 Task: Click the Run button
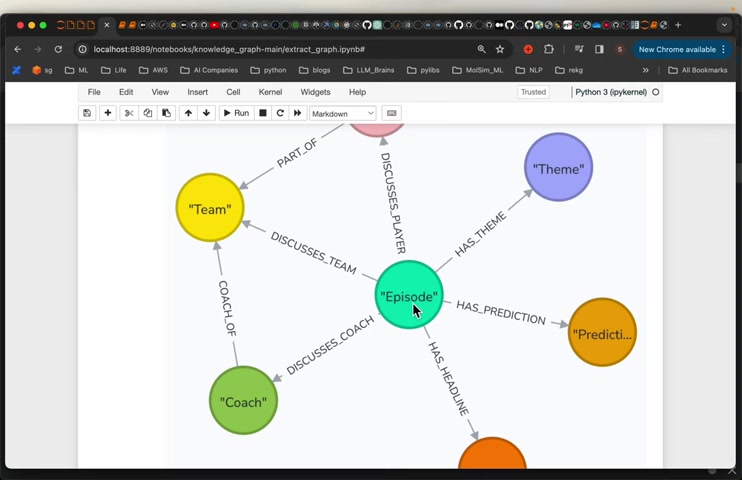pos(236,113)
